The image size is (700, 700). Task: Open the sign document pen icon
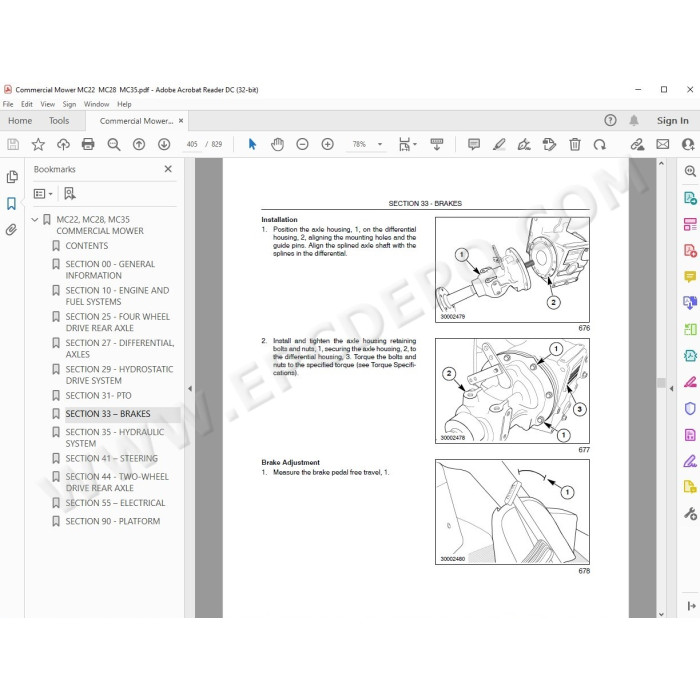pyautogui.click(x=524, y=144)
